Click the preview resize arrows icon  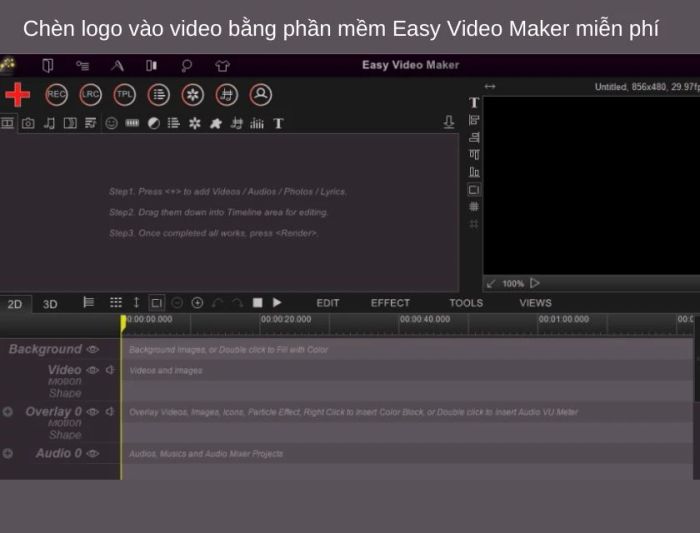490,87
